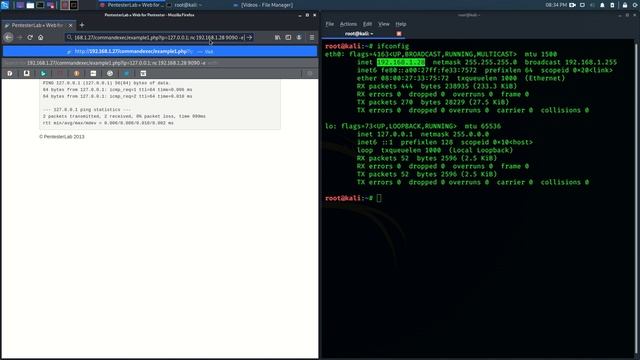Click the taskbar clock showing 08:34 PM
640x360 pixels.
coord(556,5)
